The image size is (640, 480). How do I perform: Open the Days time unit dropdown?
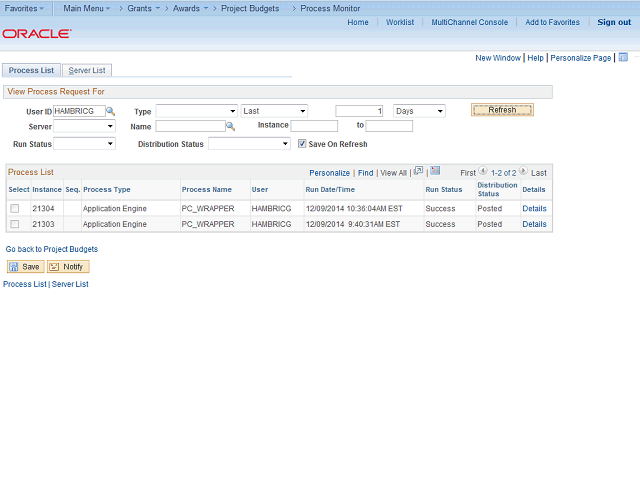pos(419,111)
